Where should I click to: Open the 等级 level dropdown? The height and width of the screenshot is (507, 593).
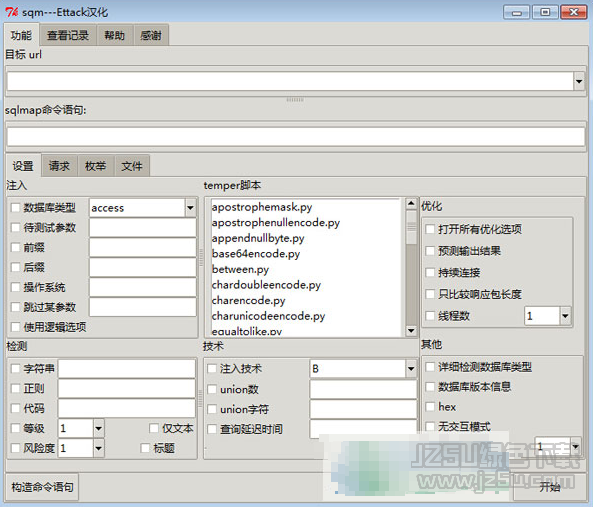click(98, 428)
